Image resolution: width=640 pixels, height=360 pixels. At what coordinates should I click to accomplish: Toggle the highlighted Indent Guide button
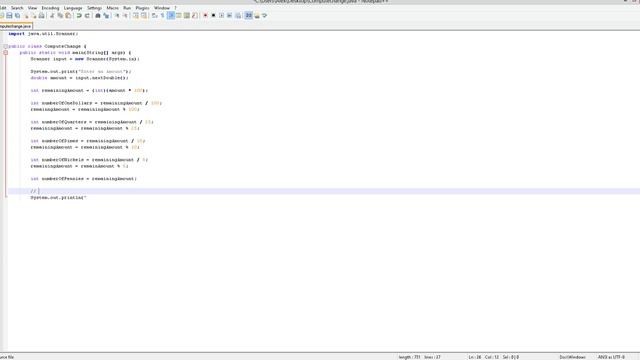[171, 16]
